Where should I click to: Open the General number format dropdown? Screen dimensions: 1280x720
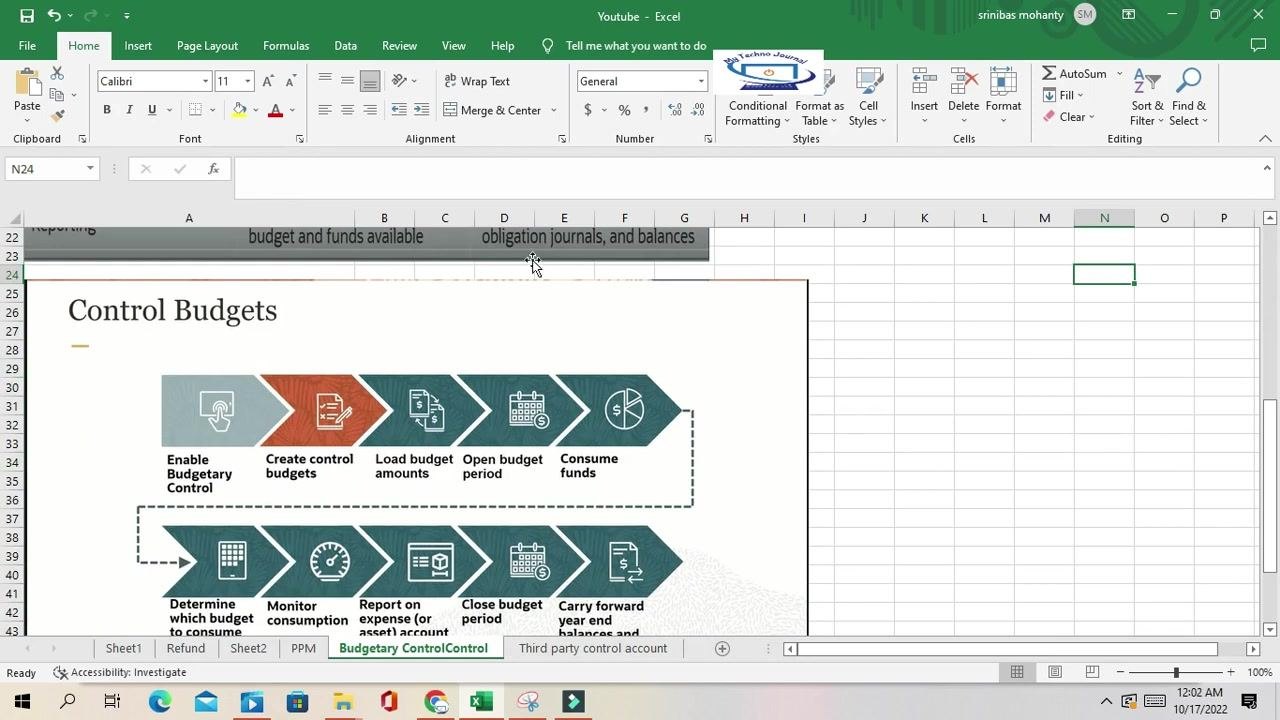701,81
